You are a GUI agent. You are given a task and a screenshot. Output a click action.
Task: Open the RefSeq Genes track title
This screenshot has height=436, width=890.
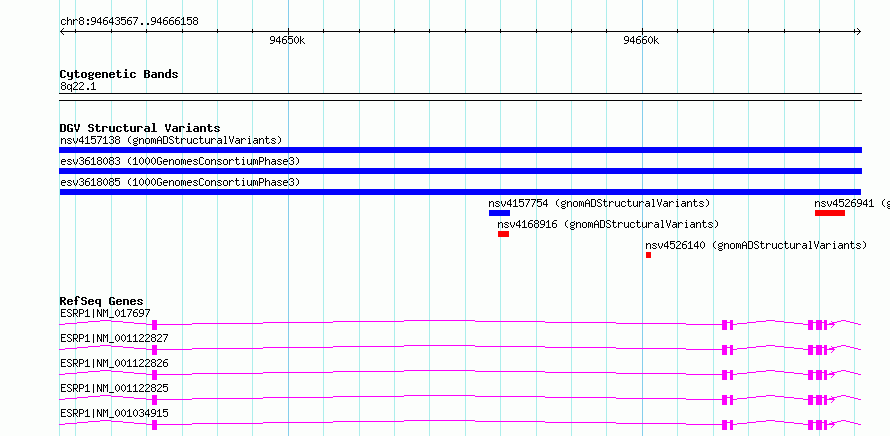point(102,301)
